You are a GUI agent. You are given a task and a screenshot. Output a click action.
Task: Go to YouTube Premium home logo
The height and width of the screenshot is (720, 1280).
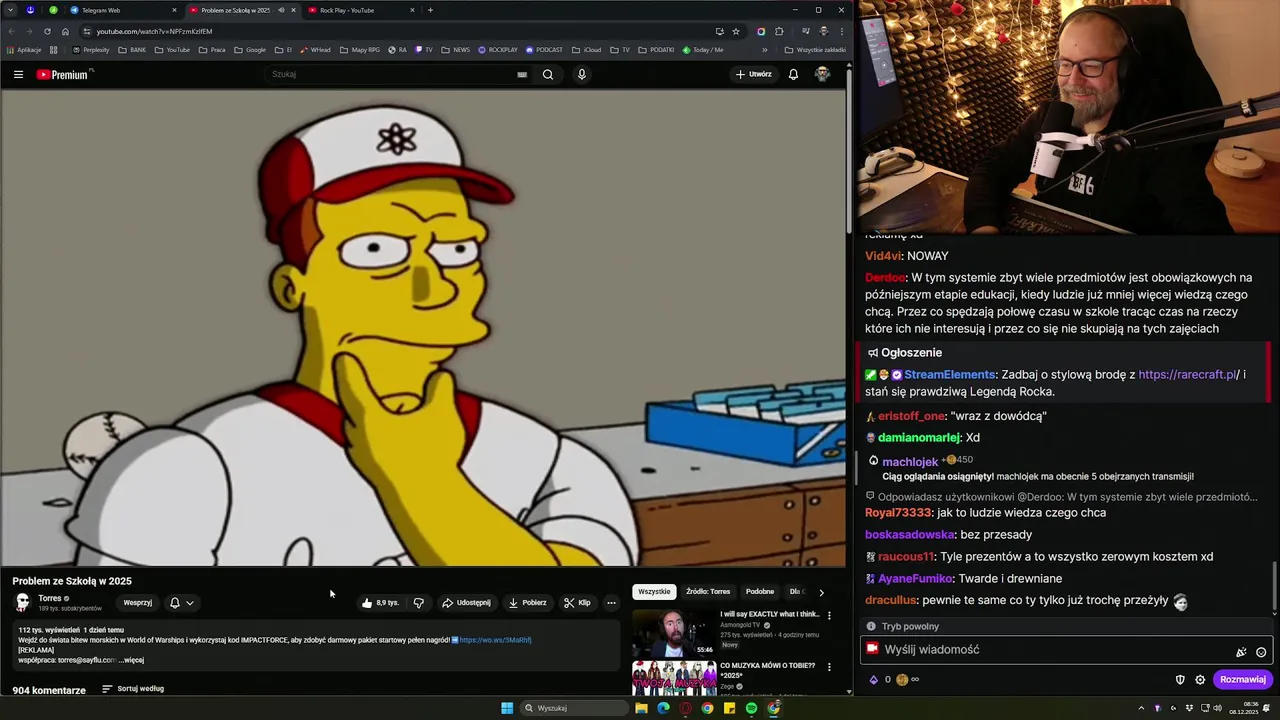click(64, 74)
